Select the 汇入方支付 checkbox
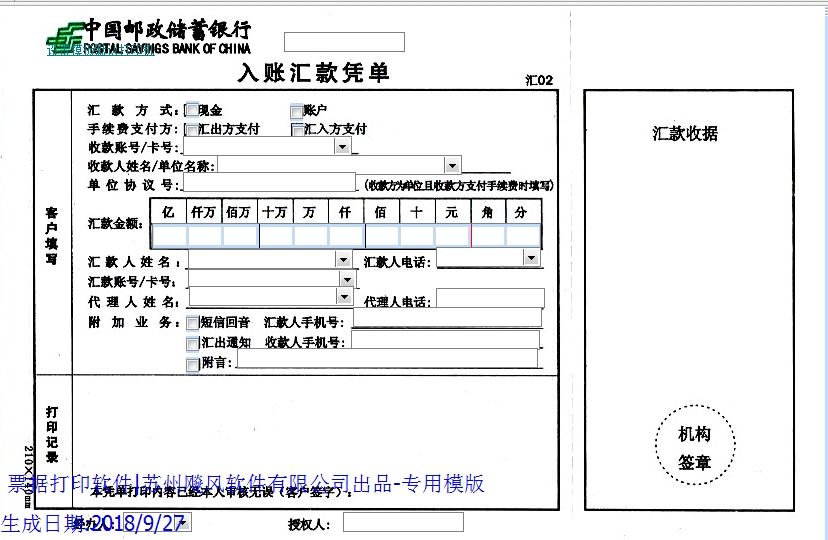The image size is (828, 540). click(x=298, y=129)
